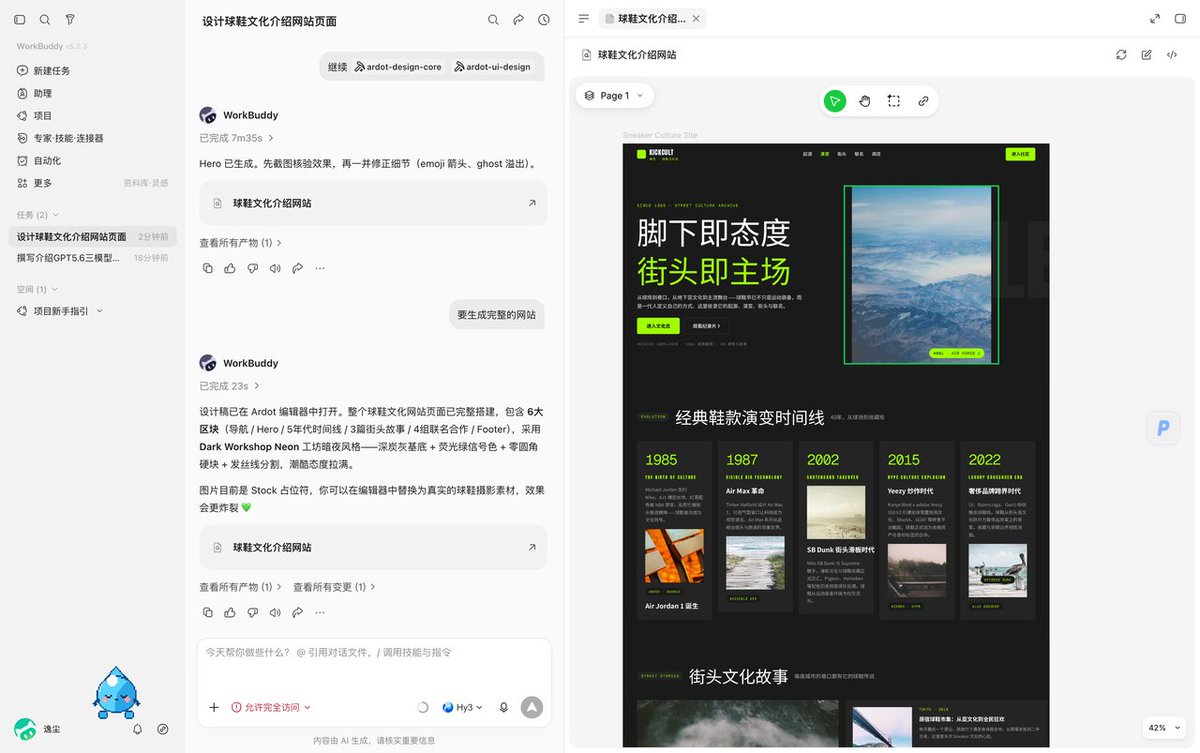Search within the conversation header
1200x753 pixels.
click(x=493, y=19)
